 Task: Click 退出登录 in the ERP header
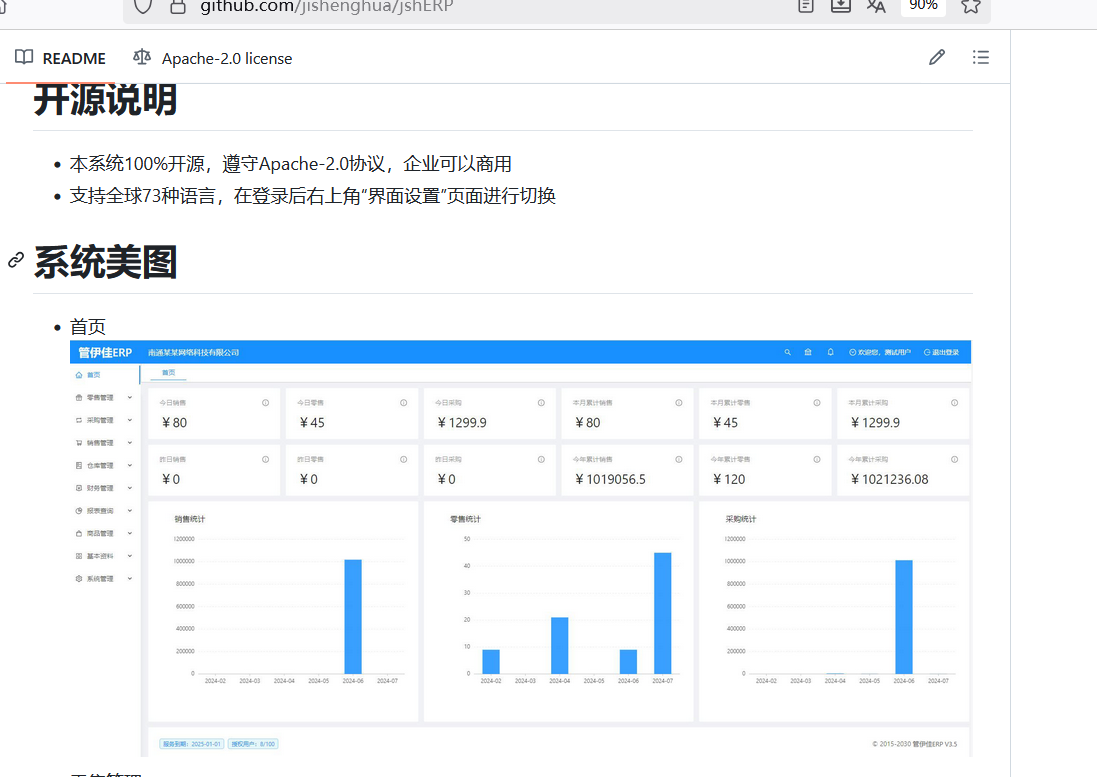(941, 352)
